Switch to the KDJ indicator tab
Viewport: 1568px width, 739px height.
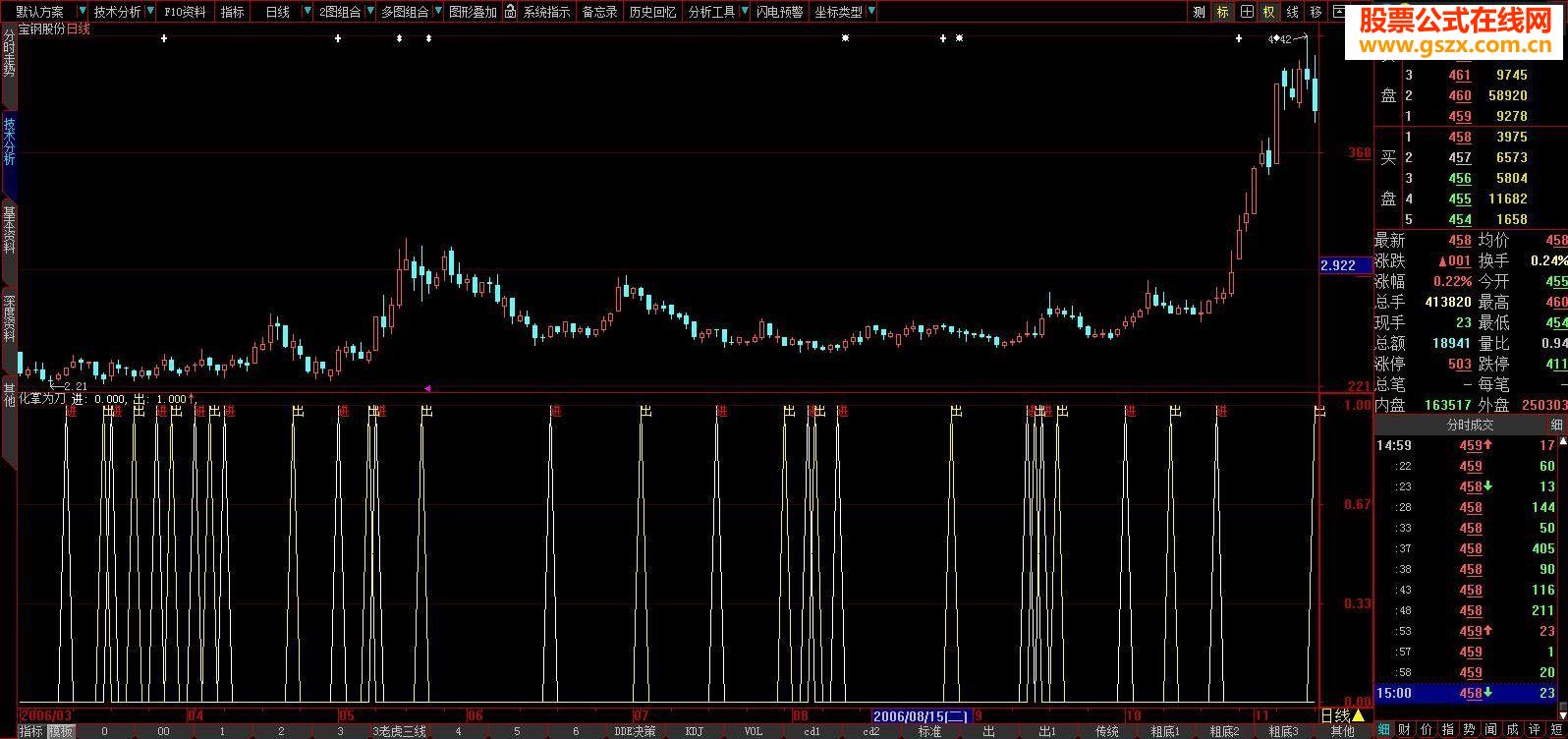(695, 731)
